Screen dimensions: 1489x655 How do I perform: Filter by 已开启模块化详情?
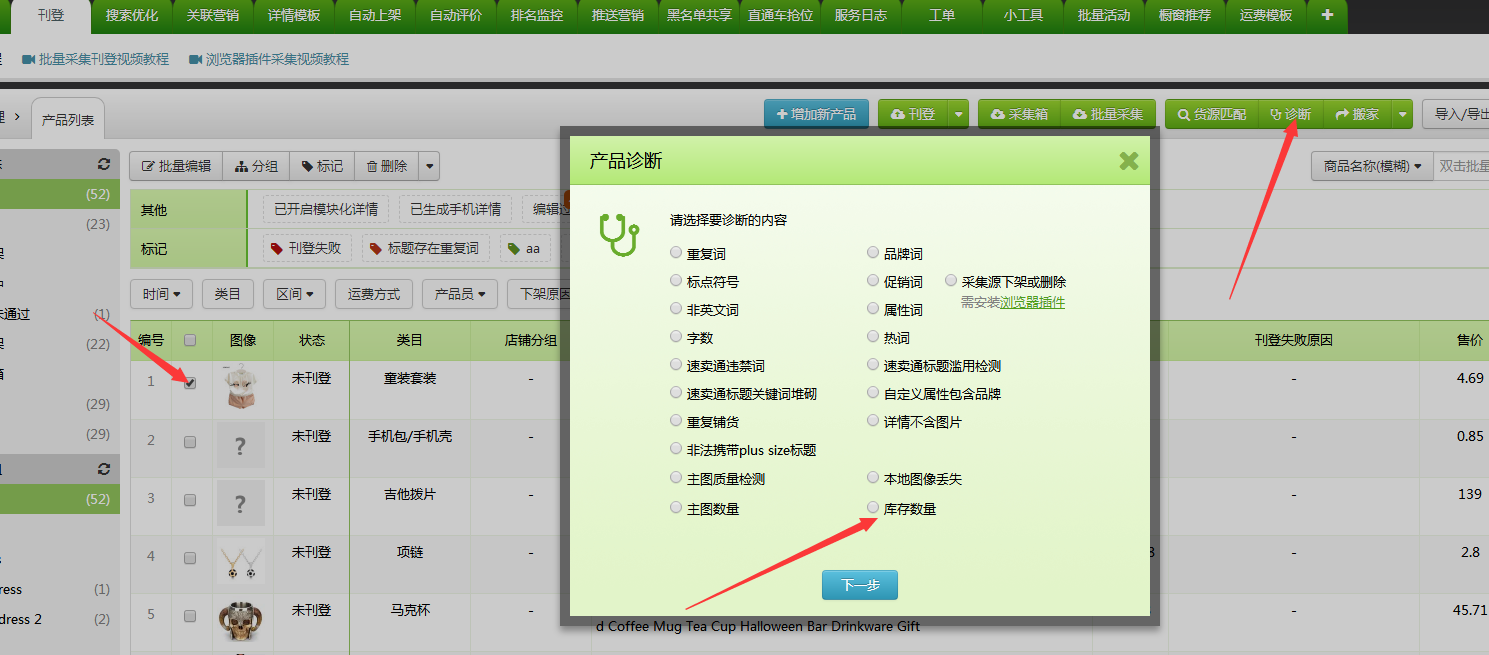point(325,209)
